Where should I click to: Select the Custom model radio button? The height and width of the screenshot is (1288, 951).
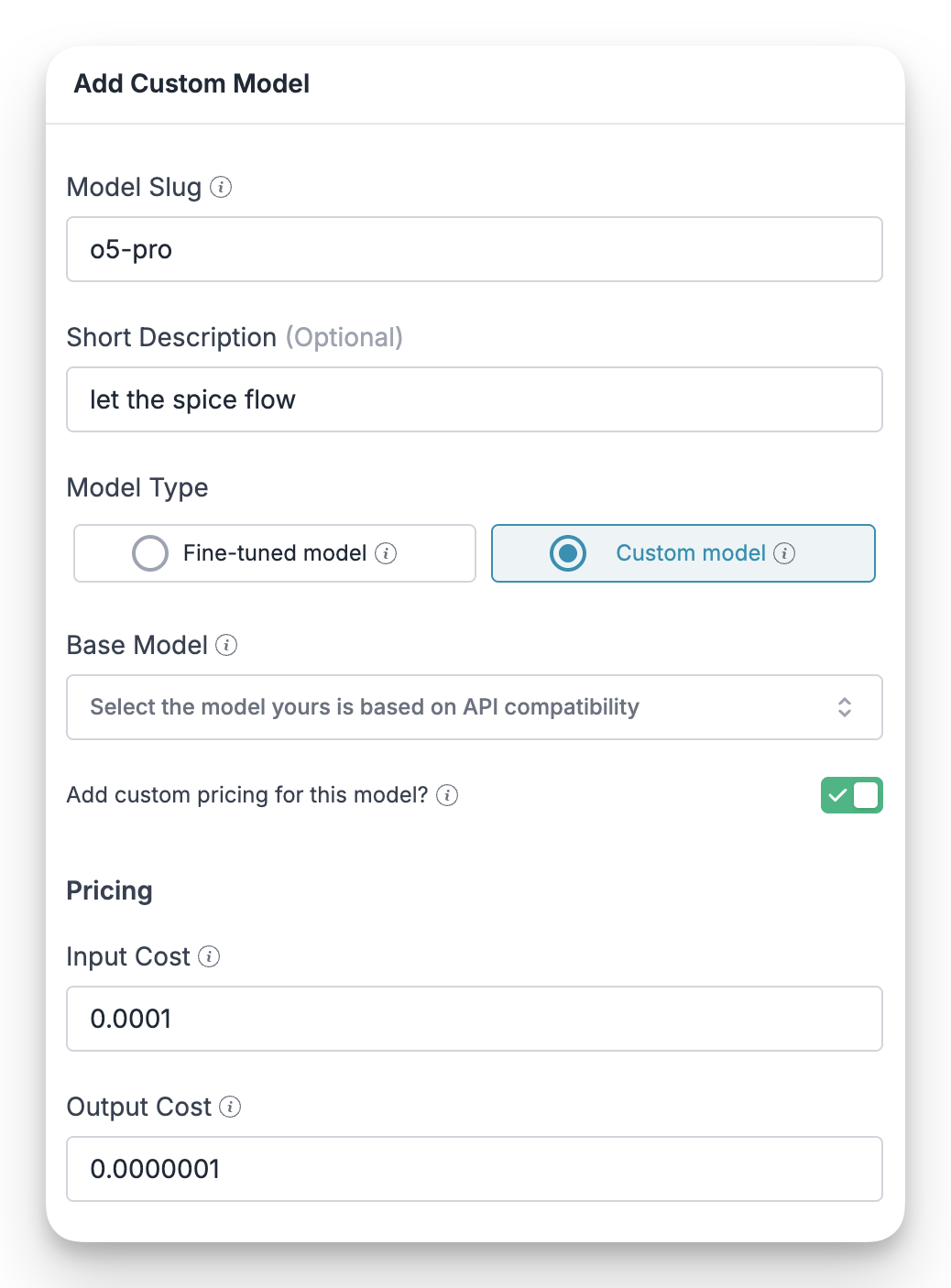point(567,553)
